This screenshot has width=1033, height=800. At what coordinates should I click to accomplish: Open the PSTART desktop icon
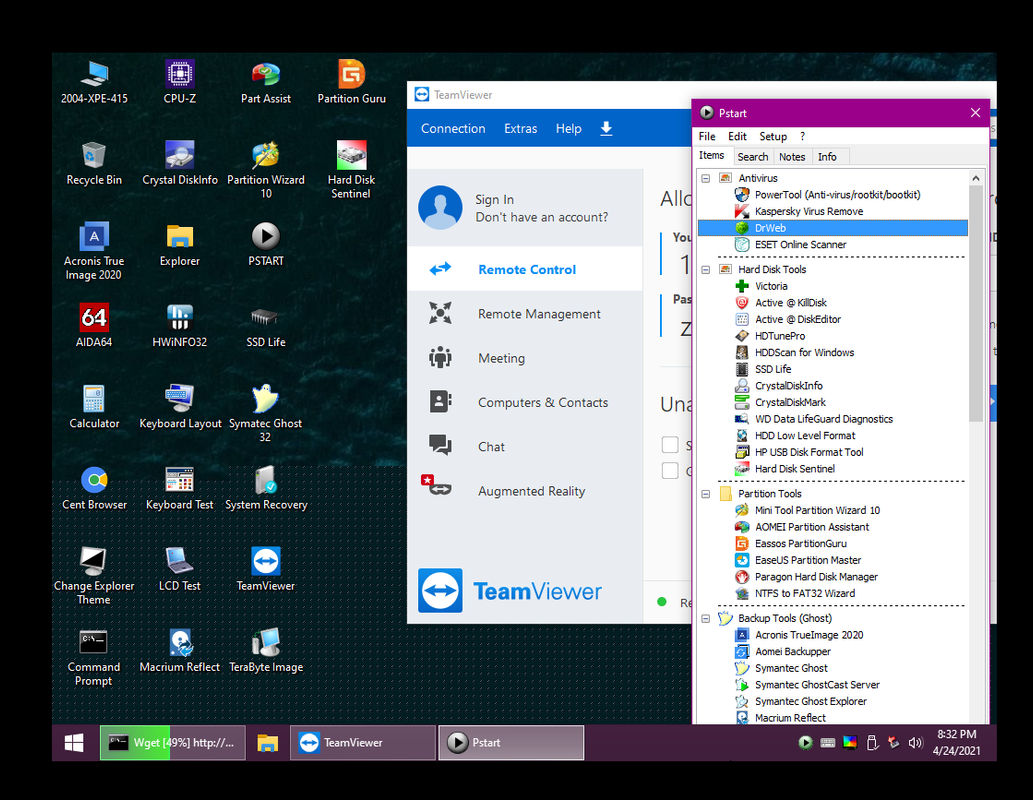(x=265, y=244)
